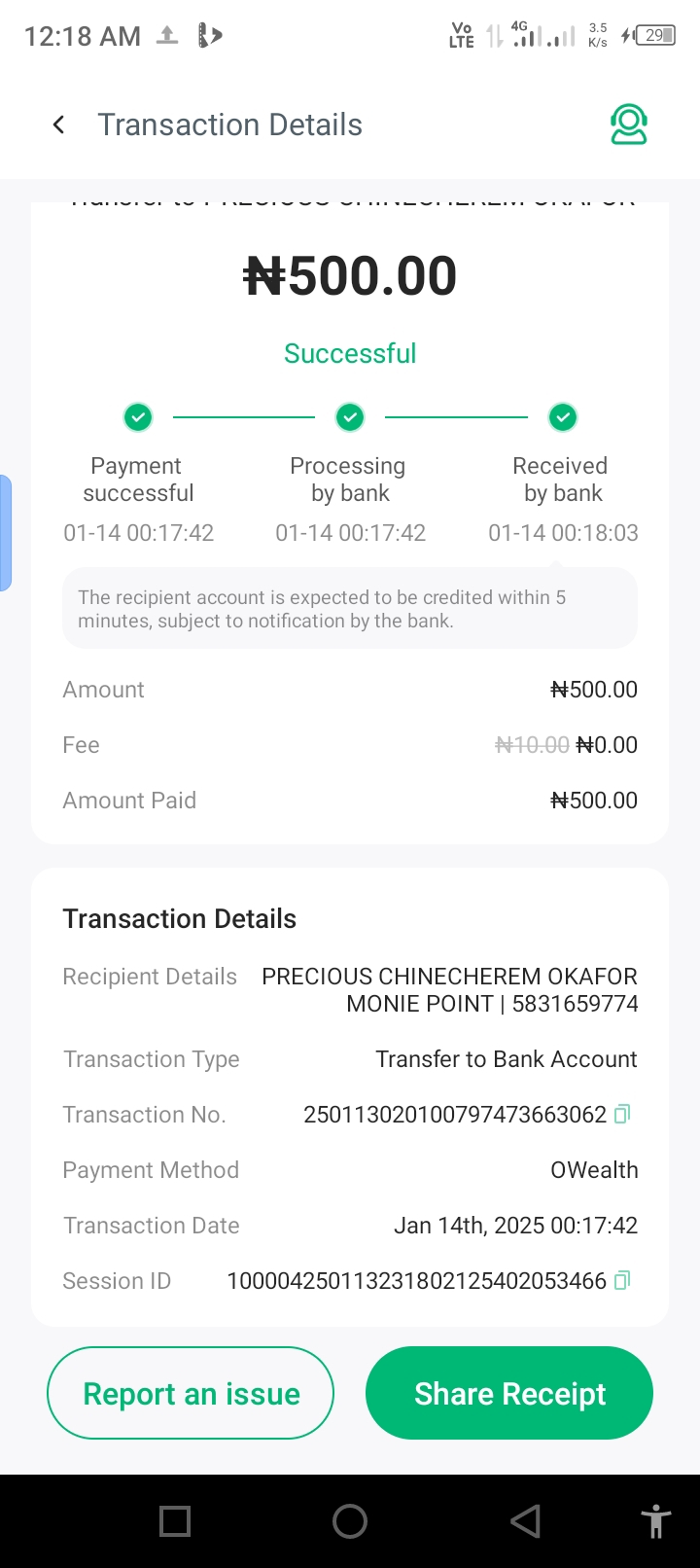Click the Report an issue button
The height and width of the screenshot is (1568, 700).
[191, 1393]
